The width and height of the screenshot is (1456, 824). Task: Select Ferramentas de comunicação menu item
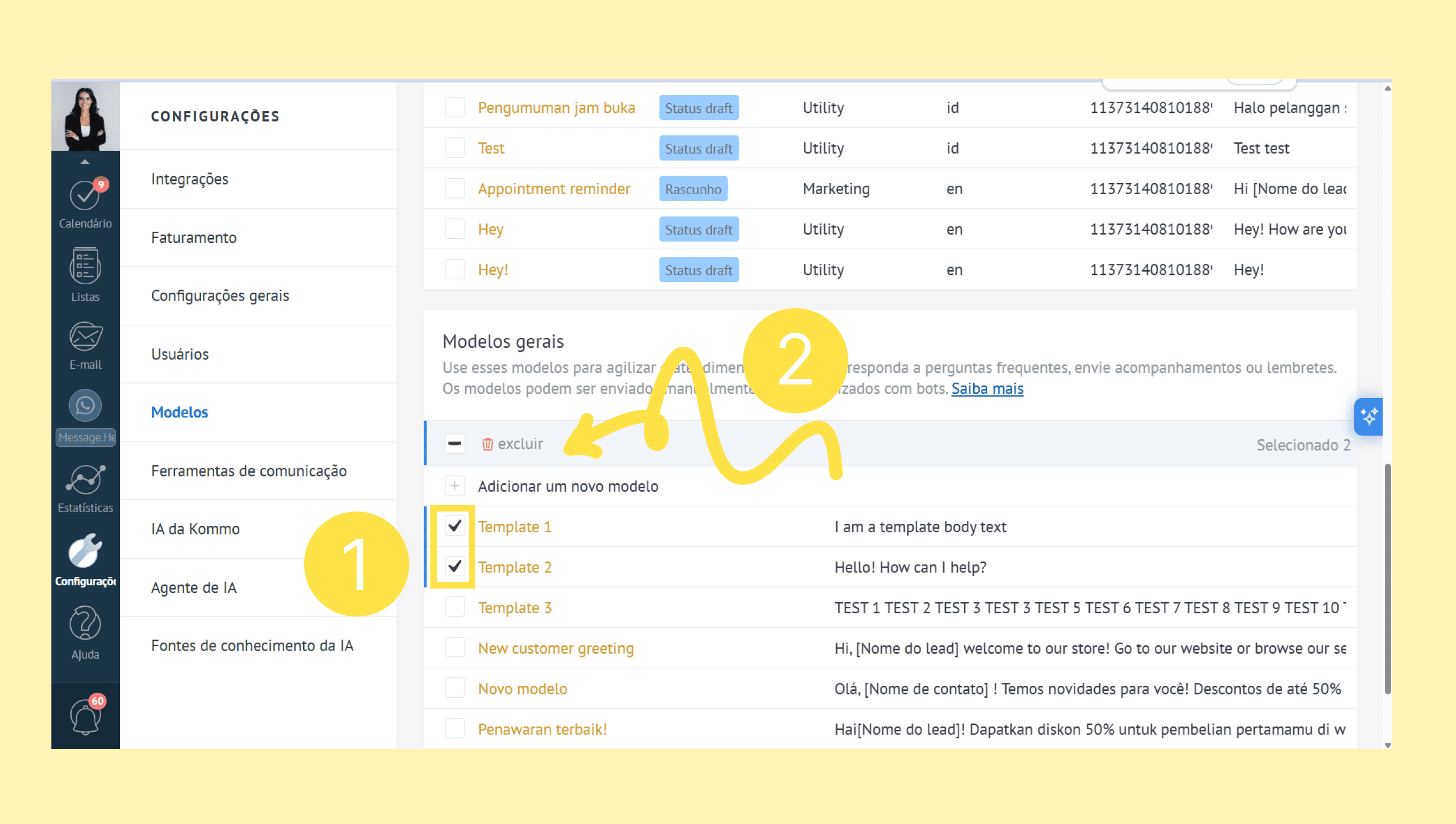[248, 471]
